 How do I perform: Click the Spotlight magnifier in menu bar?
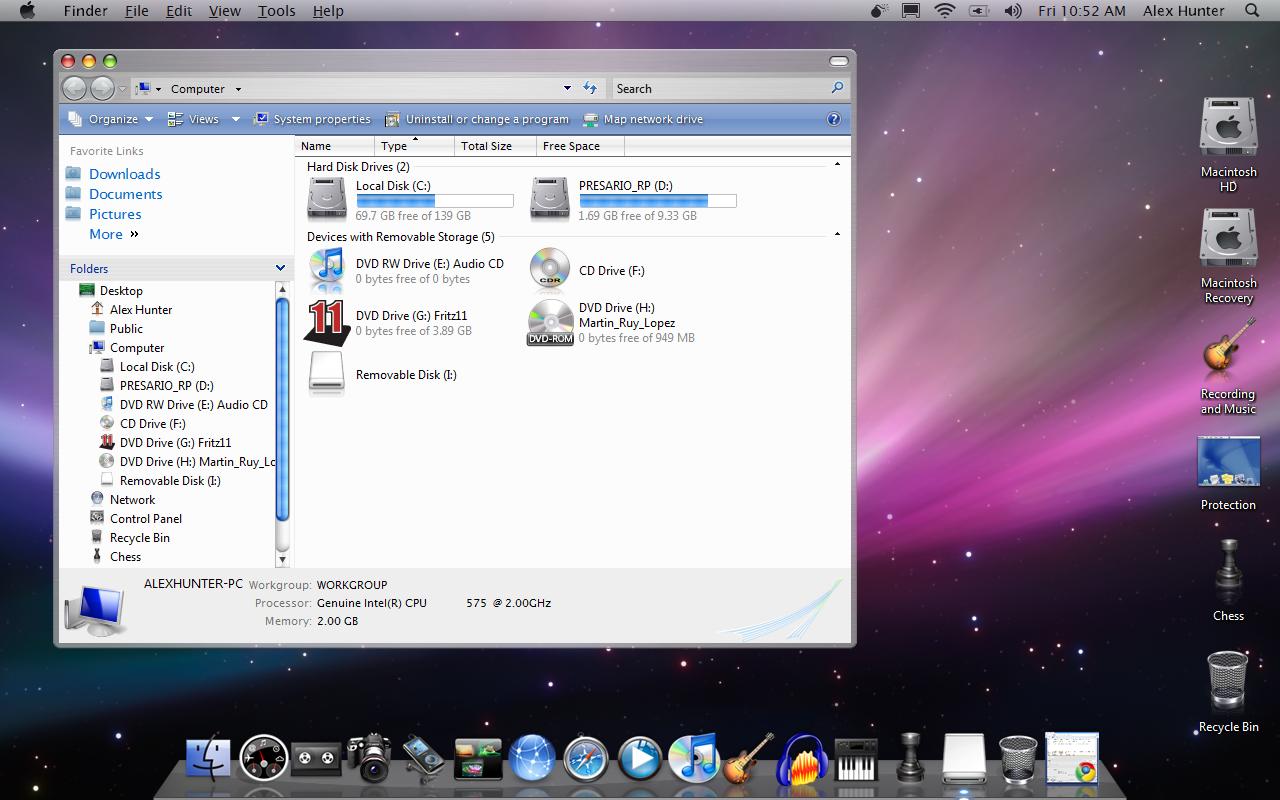click(1251, 11)
